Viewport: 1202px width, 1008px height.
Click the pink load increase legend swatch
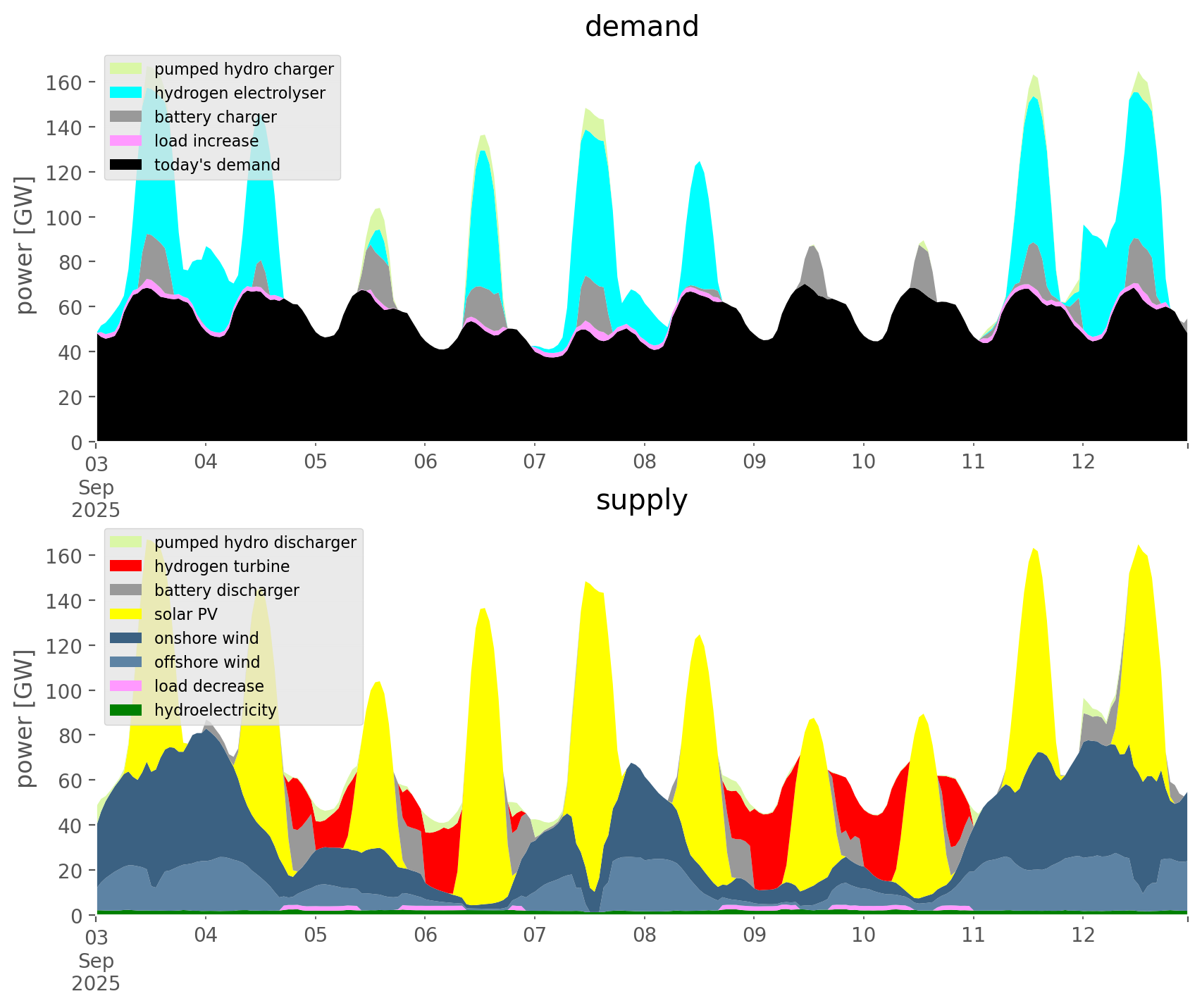(x=127, y=141)
